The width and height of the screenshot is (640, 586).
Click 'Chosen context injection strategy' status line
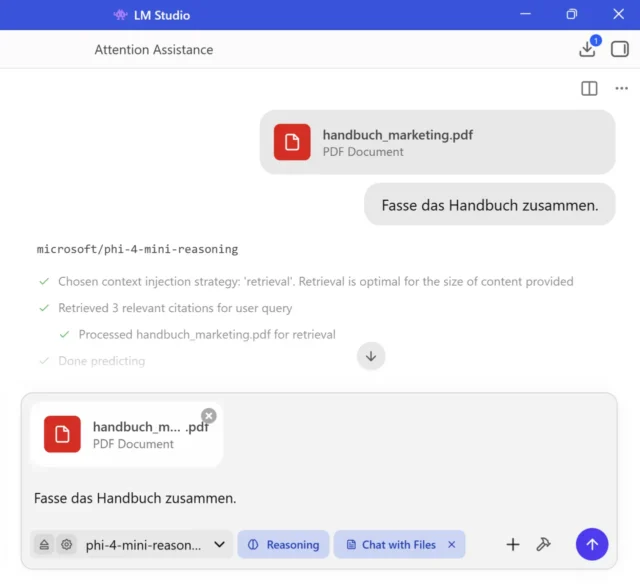click(306, 282)
